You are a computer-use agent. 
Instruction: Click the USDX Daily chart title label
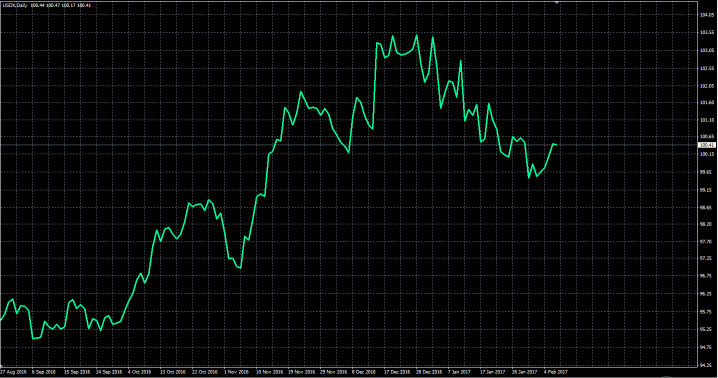click(x=15, y=5)
